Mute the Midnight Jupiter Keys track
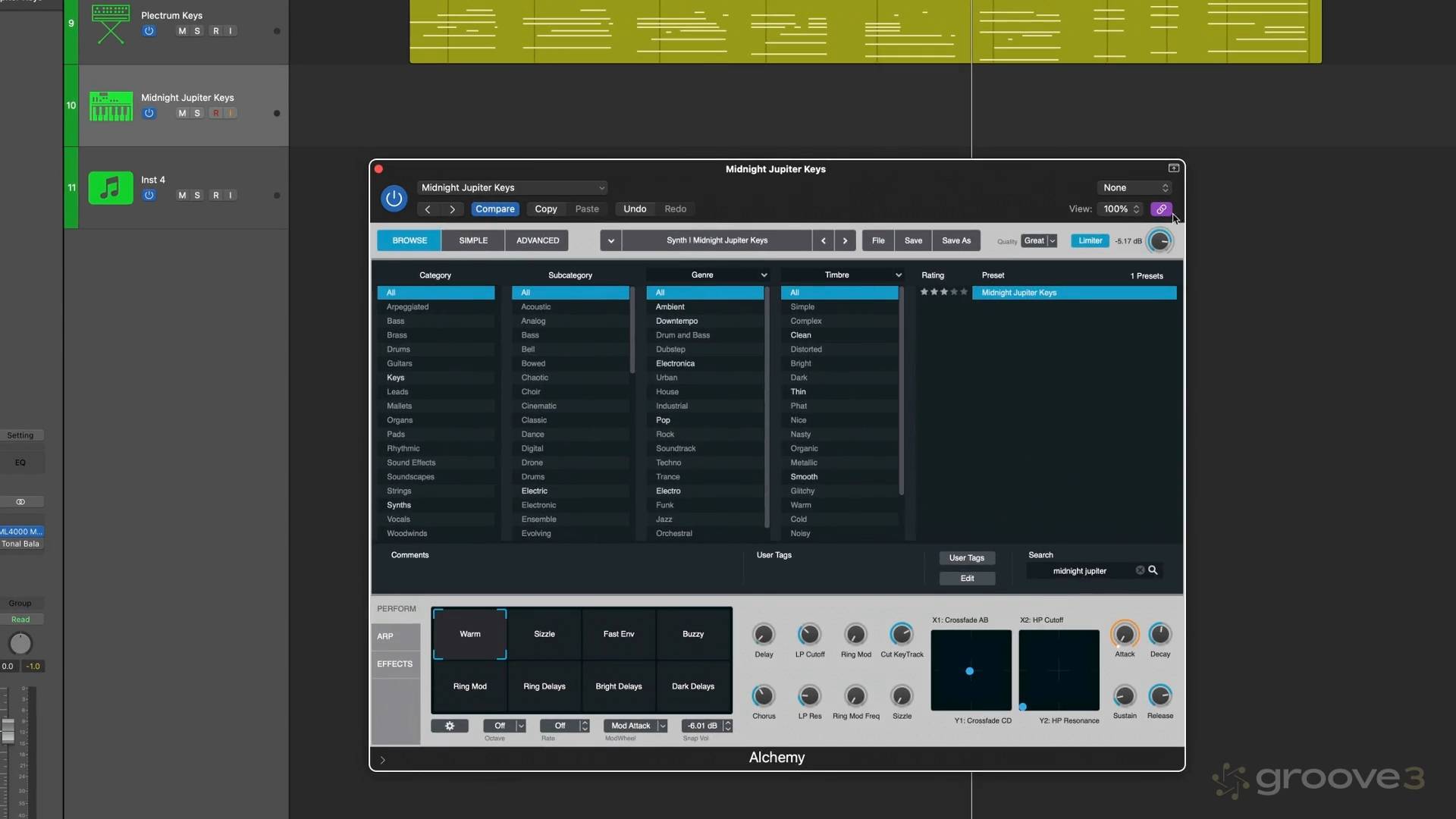The height and width of the screenshot is (819, 1456). point(182,113)
